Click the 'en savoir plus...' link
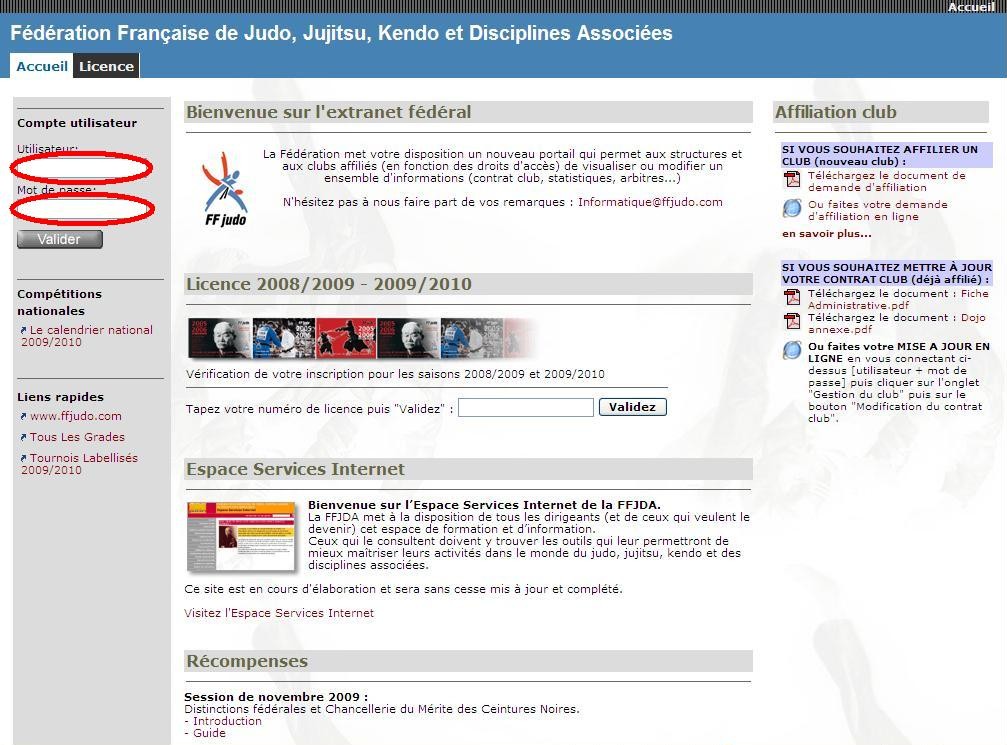 826,234
